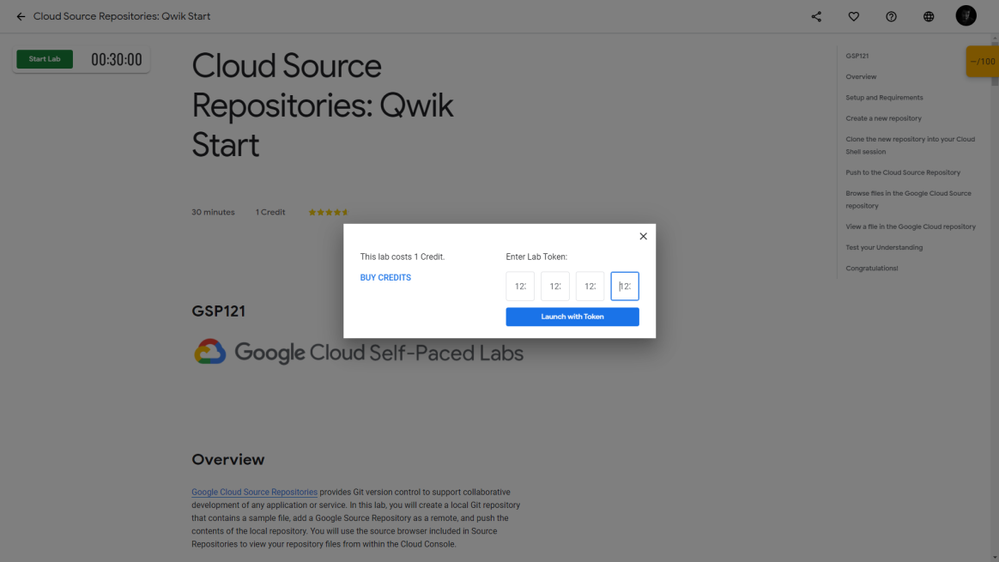Image resolution: width=999 pixels, height=562 pixels.
Task: Click the star rating of the lab
Action: 328,212
